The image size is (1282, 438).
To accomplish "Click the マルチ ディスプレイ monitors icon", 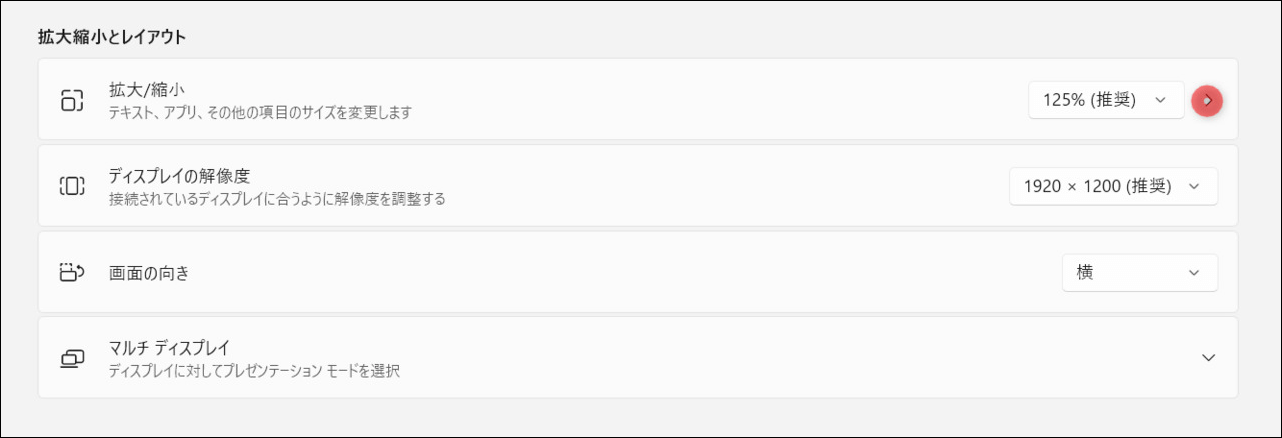I will (72, 358).
